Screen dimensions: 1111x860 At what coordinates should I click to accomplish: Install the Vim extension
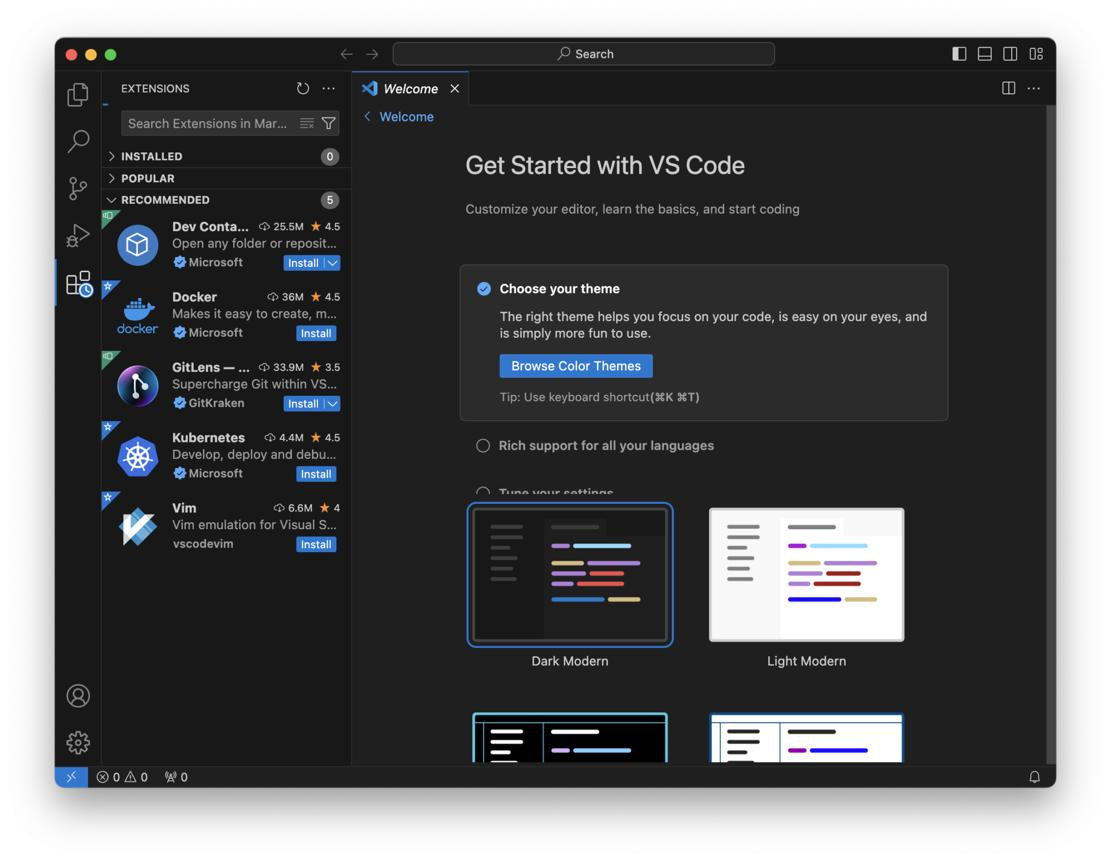coord(316,544)
